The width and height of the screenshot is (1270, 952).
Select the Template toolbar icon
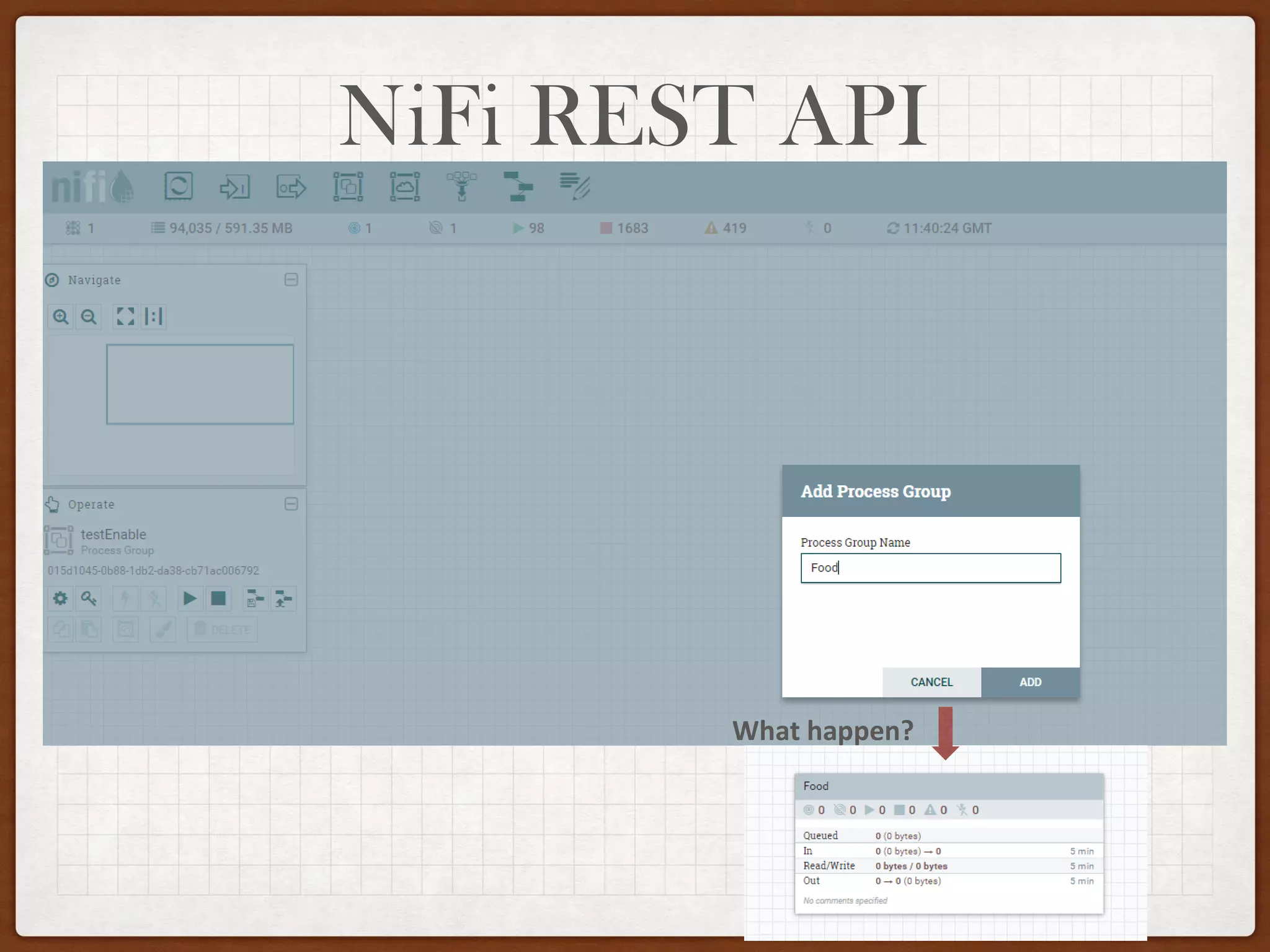click(x=518, y=187)
